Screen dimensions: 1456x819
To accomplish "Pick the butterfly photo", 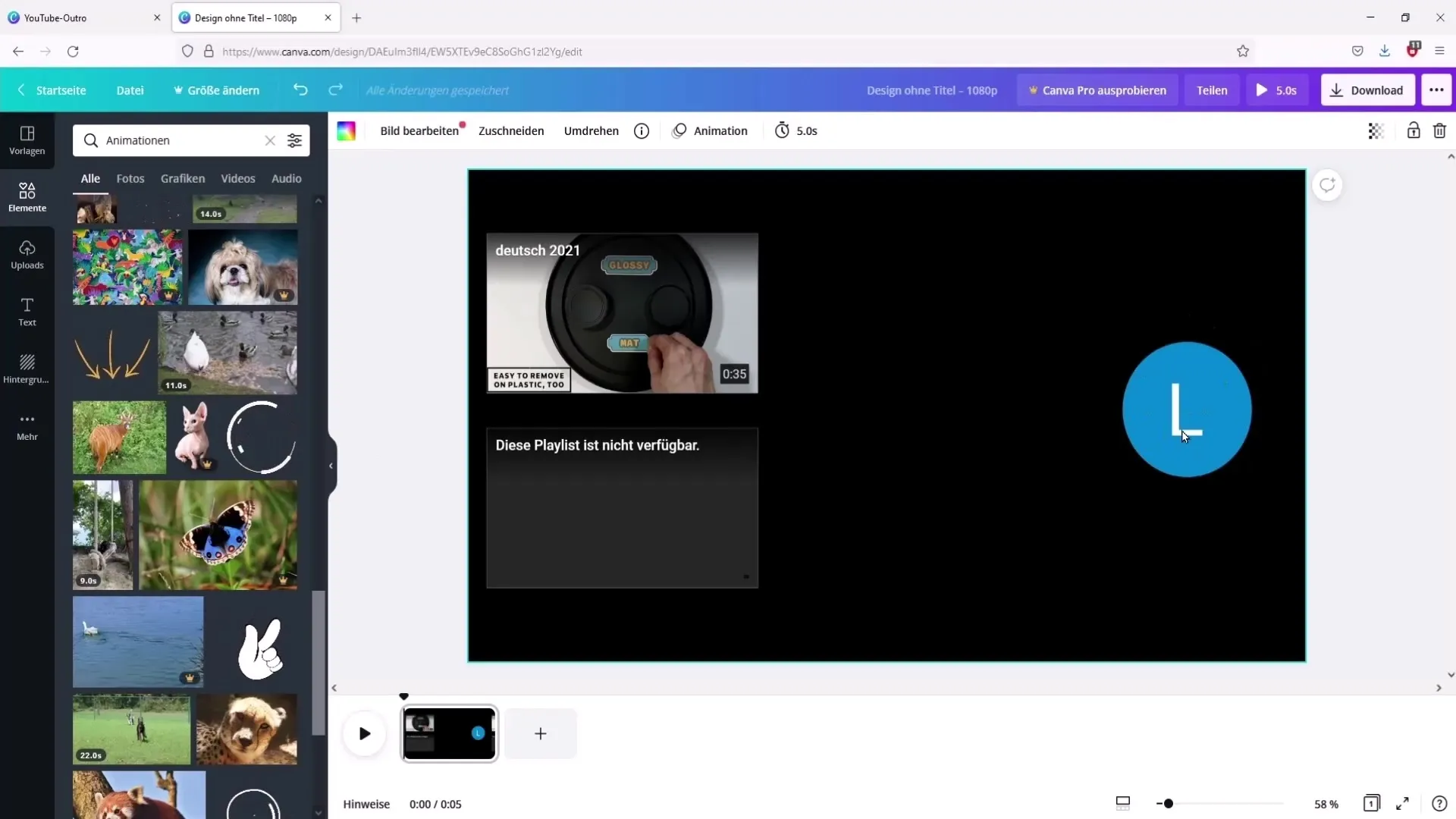I will click(x=218, y=535).
